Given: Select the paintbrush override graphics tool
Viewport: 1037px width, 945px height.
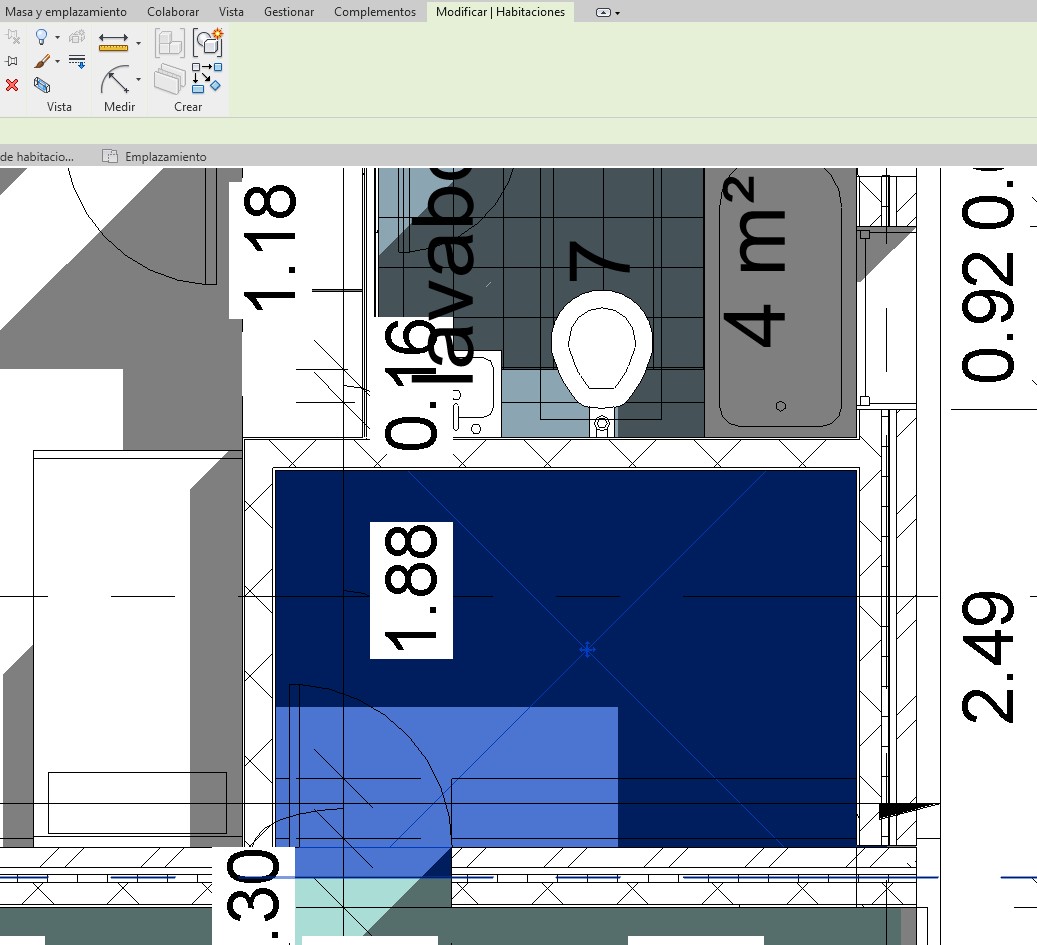Looking at the screenshot, I should (x=41, y=61).
